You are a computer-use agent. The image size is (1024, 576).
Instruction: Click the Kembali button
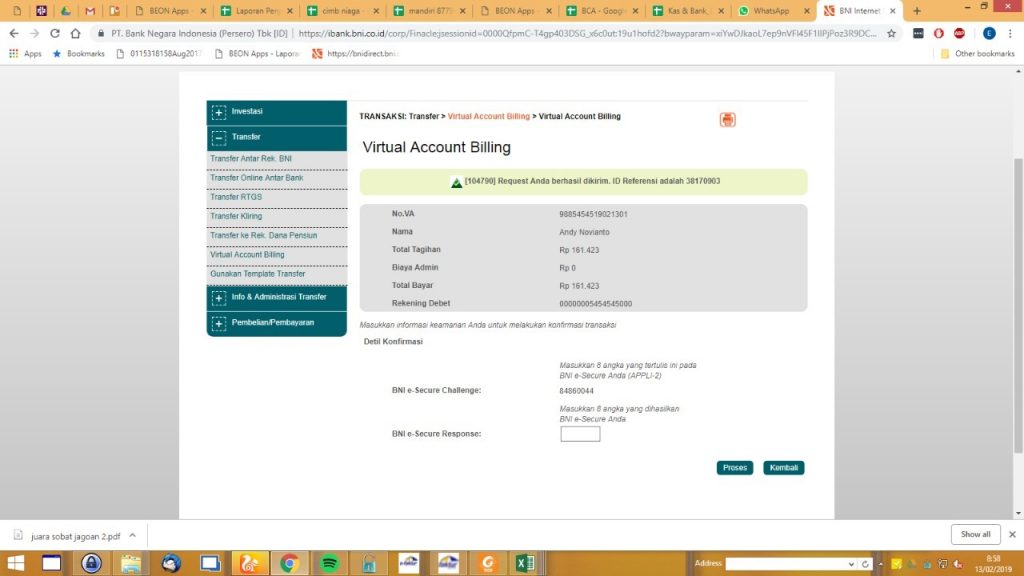[x=783, y=467]
